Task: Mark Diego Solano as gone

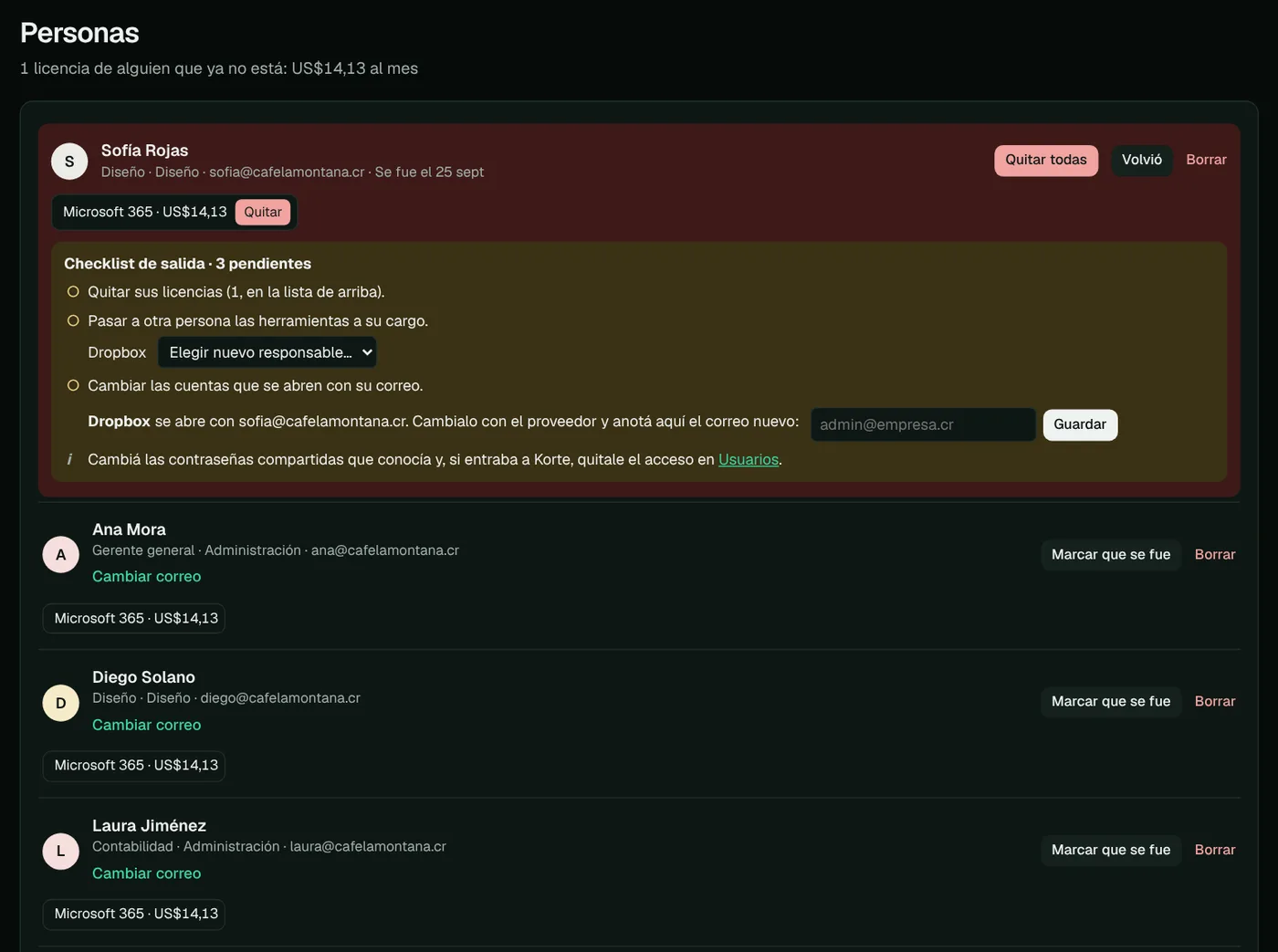Action: pos(1111,702)
